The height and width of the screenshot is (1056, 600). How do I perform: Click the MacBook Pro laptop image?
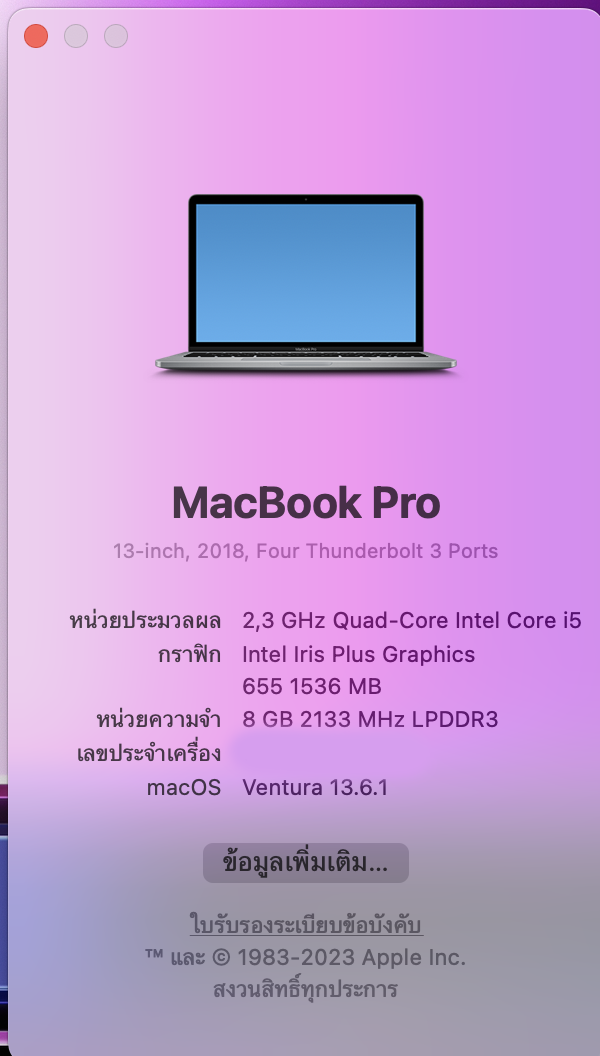pos(306,283)
